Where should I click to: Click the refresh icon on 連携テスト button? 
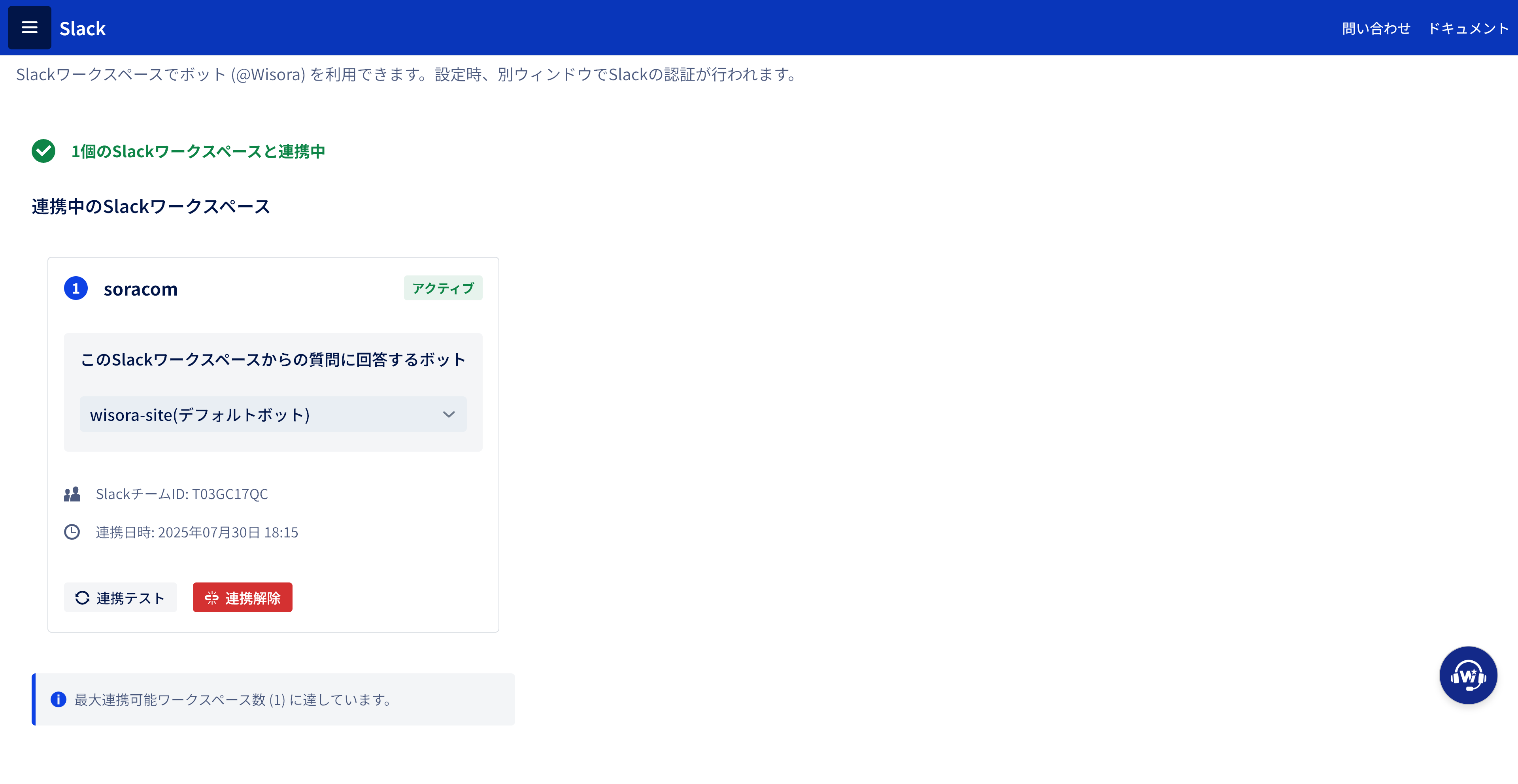(x=83, y=598)
